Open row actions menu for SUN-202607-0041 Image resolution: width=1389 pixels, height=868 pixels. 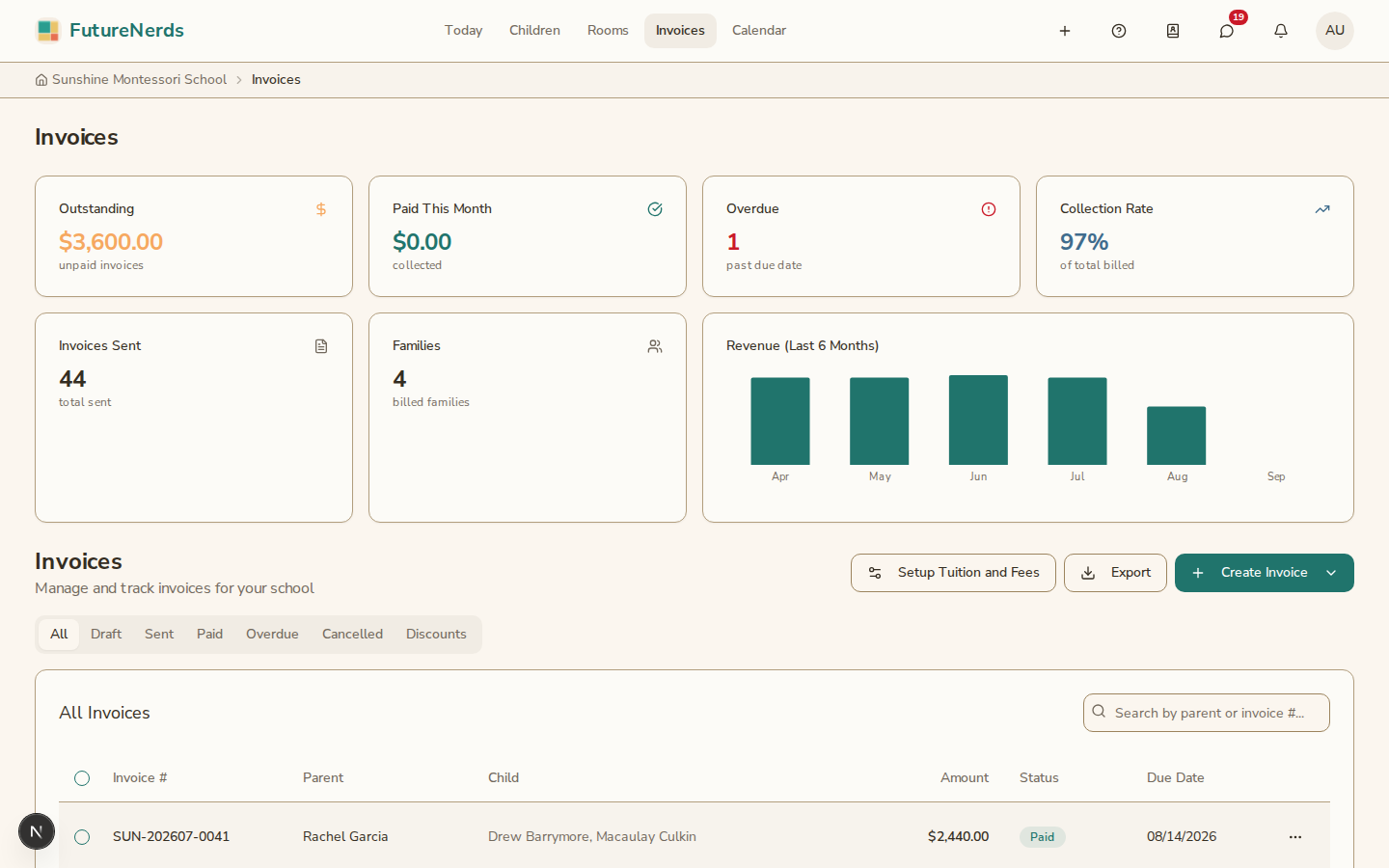click(x=1295, y=837)
